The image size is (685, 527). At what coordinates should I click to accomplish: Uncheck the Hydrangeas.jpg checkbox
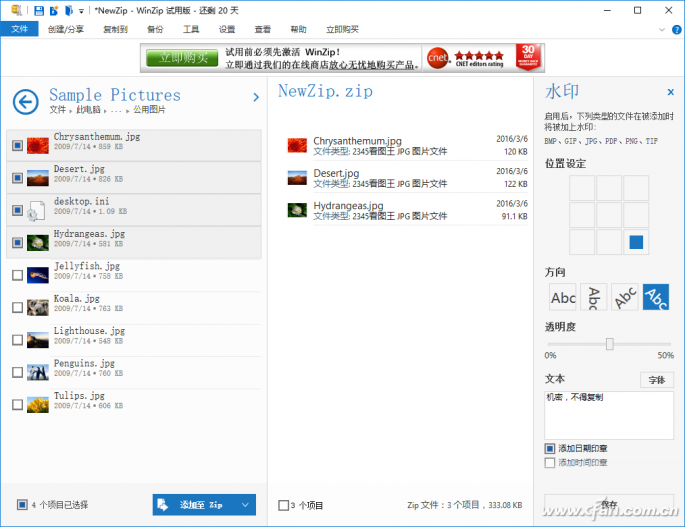17,243
